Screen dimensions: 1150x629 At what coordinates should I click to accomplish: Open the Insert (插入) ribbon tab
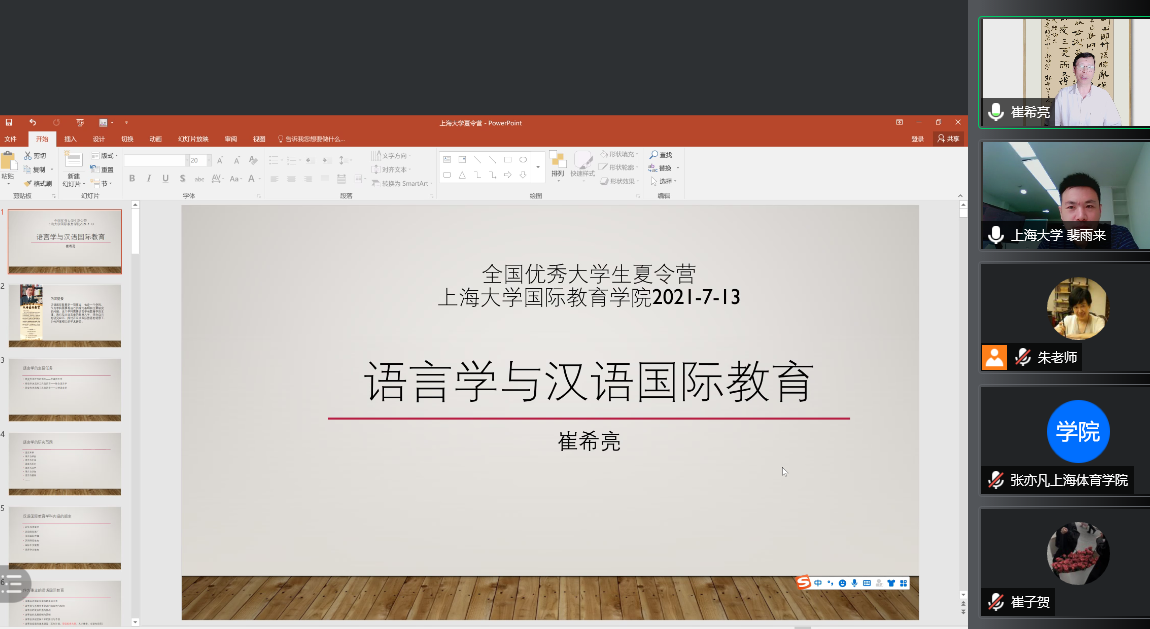tap(70, 139)
